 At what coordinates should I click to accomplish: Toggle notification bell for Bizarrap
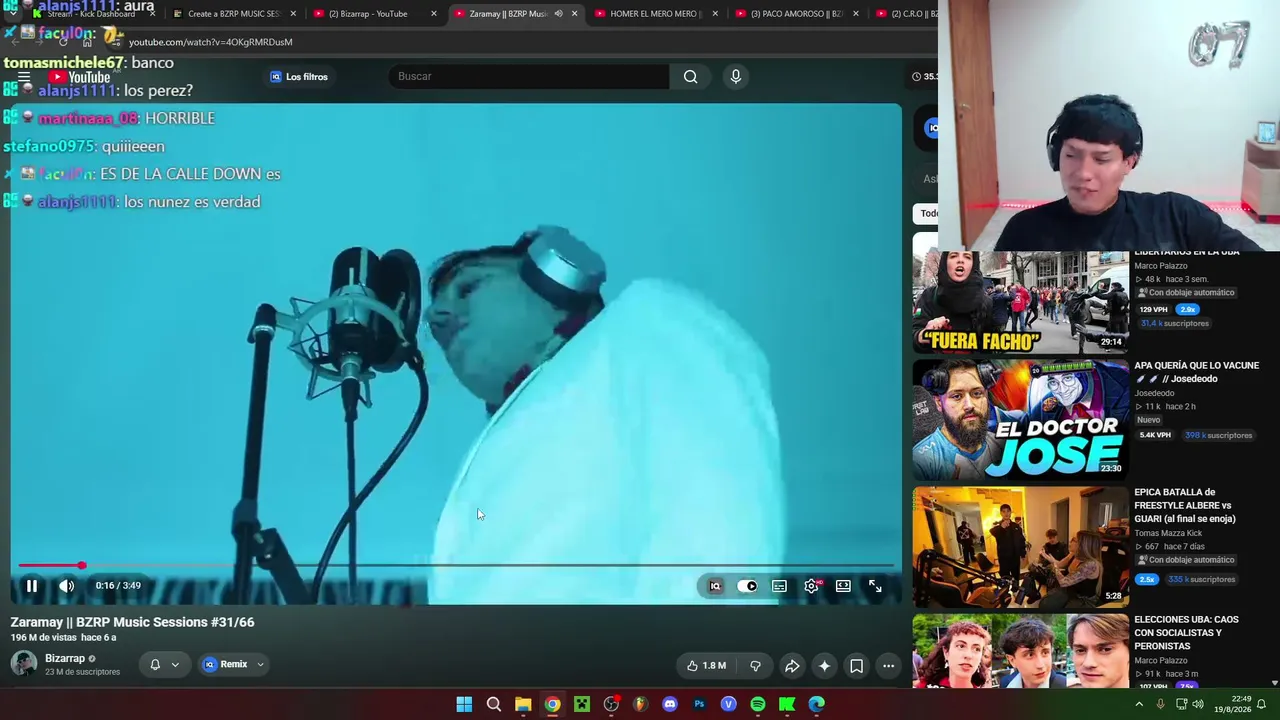(155, 664)
